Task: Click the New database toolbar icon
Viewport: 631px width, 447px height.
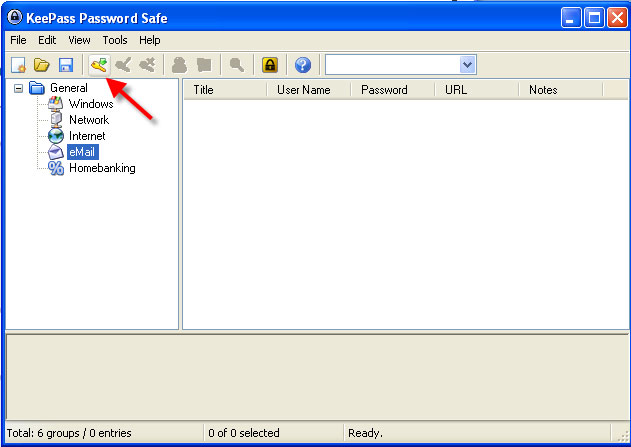Action: click(x=18, y=65)
